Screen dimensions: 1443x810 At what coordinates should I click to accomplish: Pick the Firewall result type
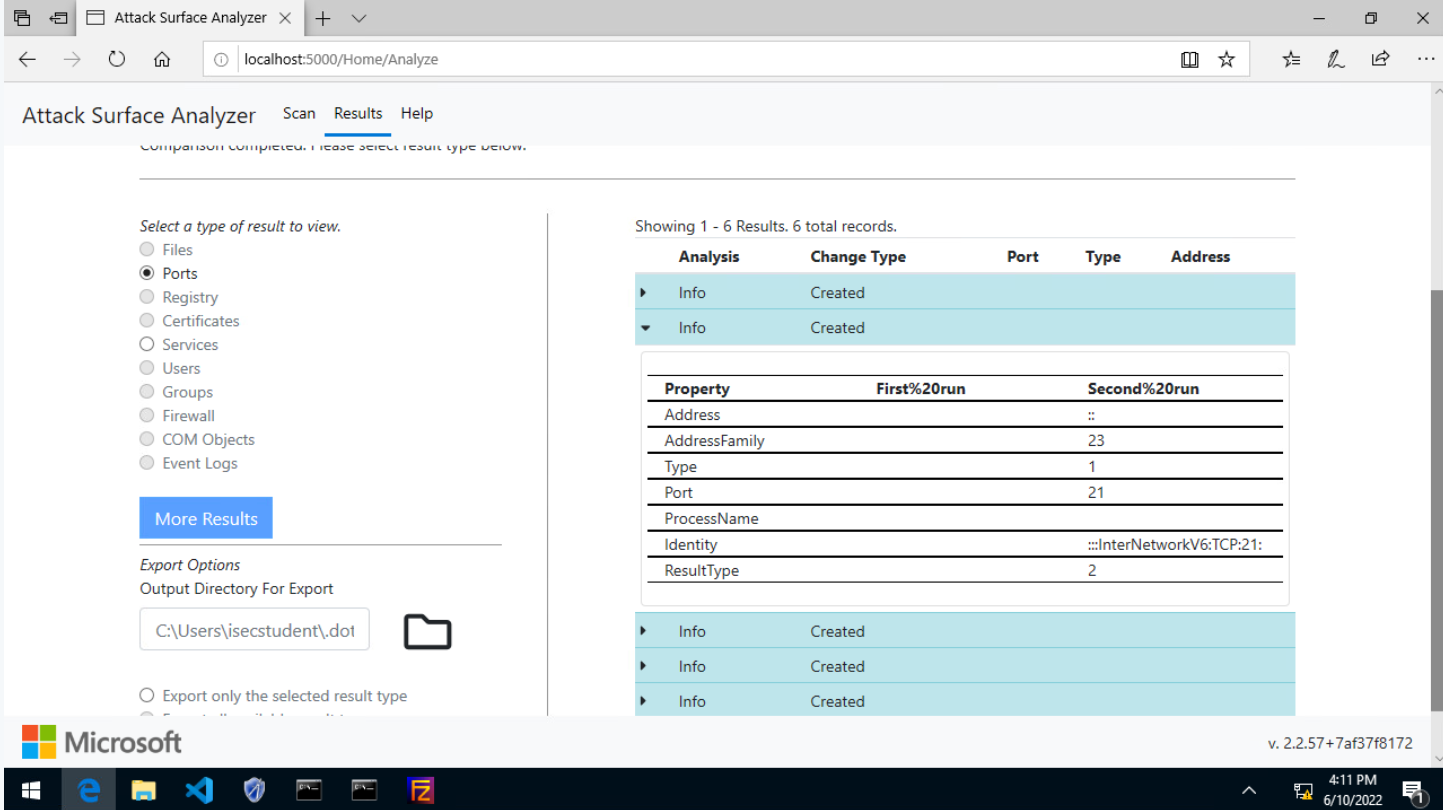pyautogui.click(x=147, y=416)
